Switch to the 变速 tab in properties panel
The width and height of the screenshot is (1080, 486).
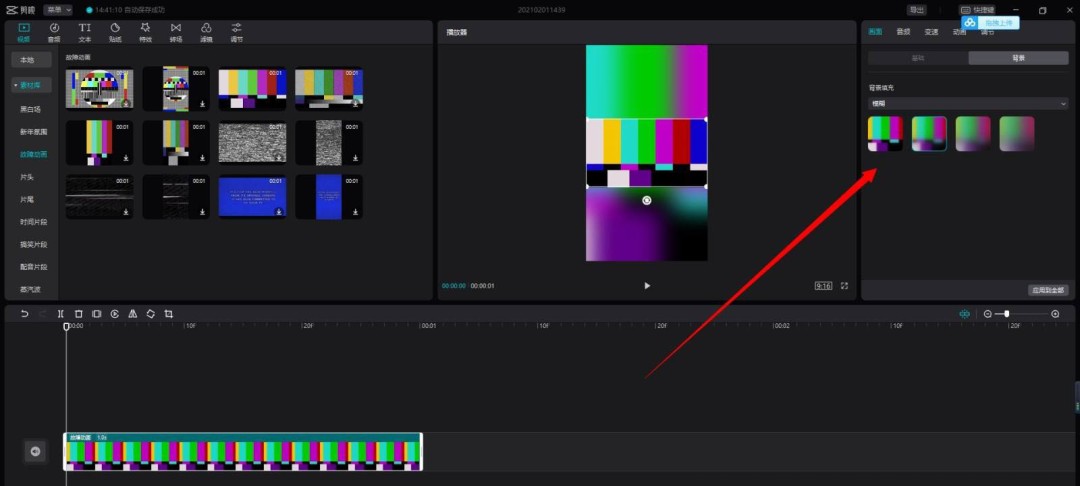tap(931, 32)
